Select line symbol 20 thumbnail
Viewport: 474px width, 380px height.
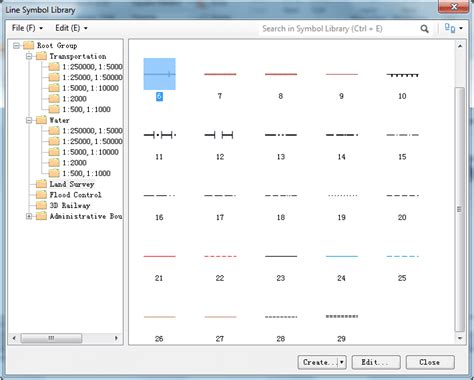pos(402,195)
